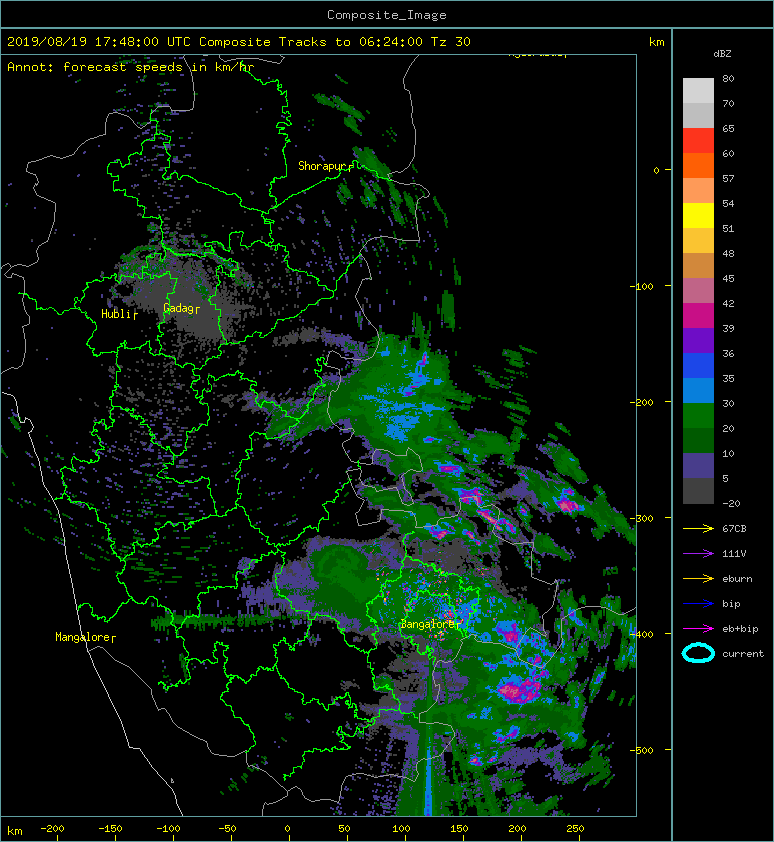Click the 'Tz 30' text in header
This screenshot has width=774, height=842.
pos(451,41)
